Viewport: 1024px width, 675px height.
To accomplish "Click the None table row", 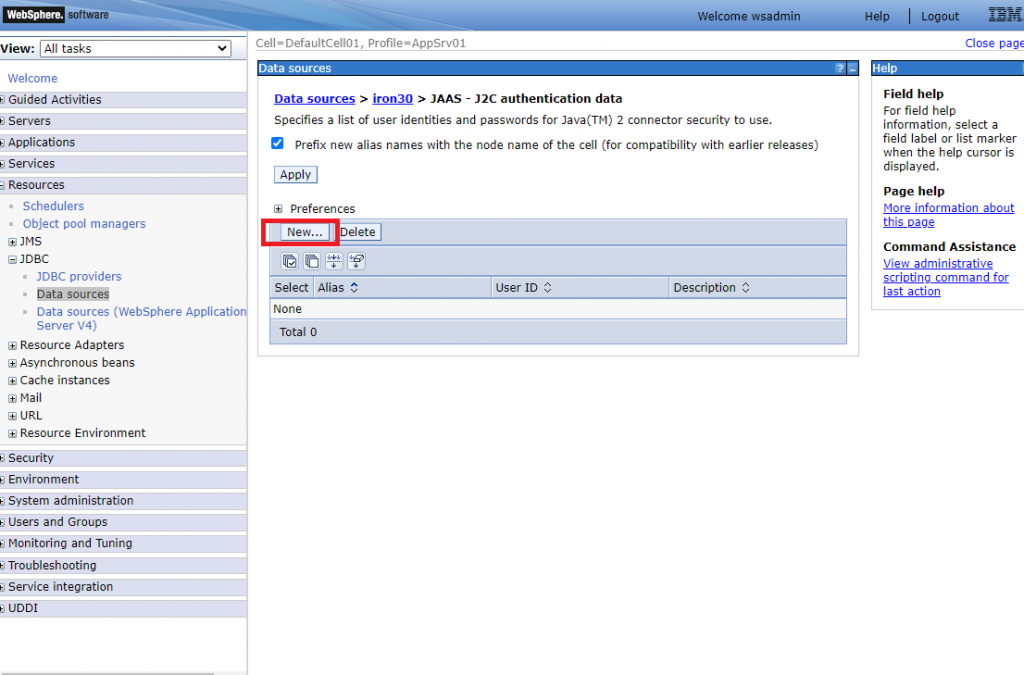I will point(558,309).
